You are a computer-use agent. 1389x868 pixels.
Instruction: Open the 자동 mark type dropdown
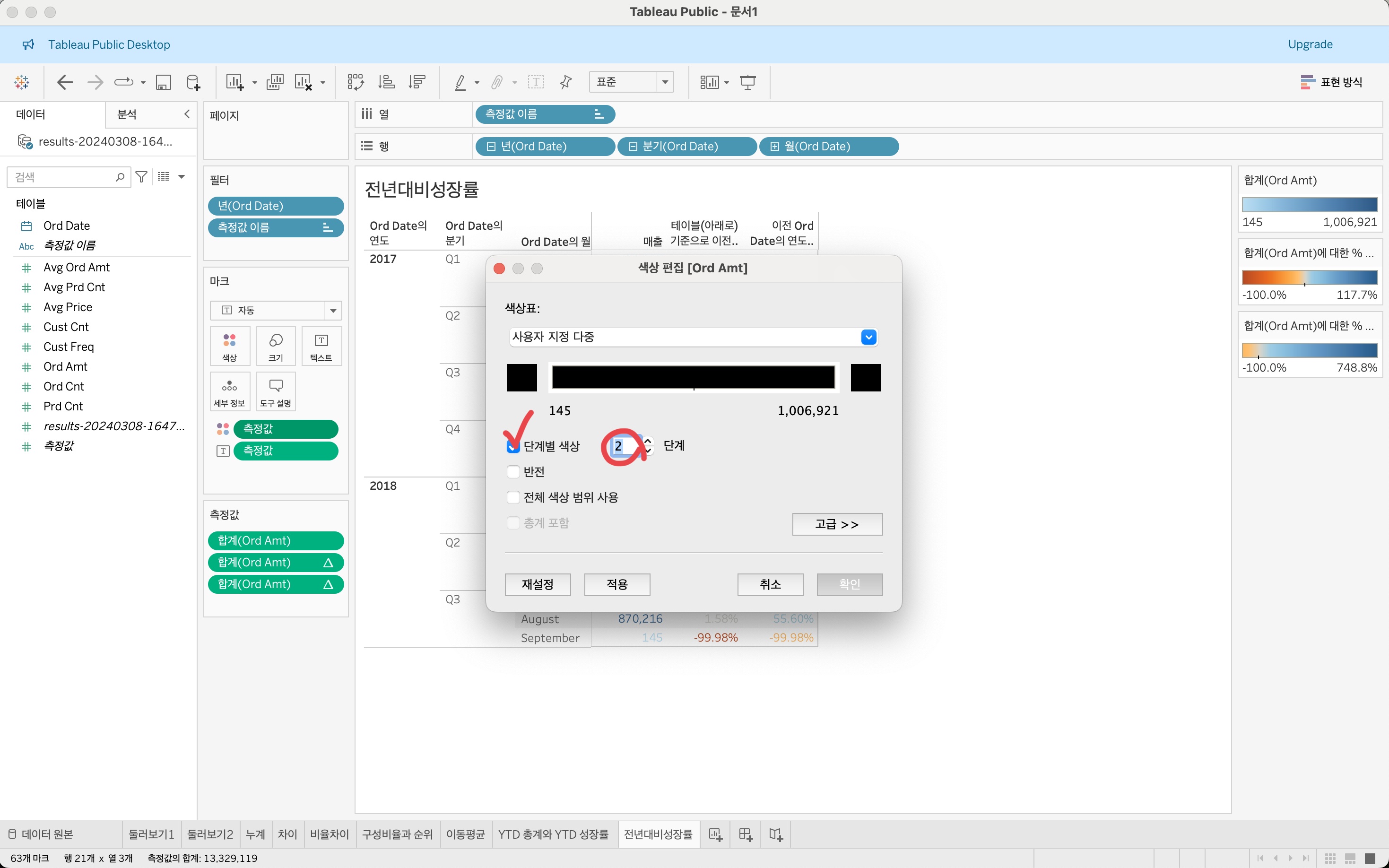(x=333, y=311)
